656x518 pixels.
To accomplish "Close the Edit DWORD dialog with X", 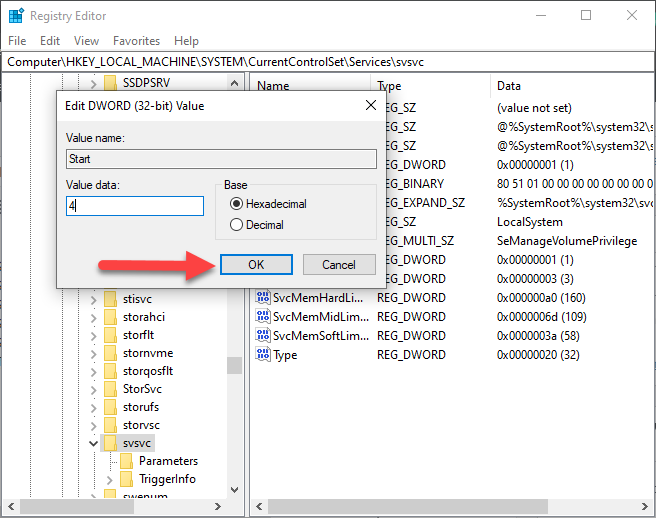I will [x=370, y=105].
